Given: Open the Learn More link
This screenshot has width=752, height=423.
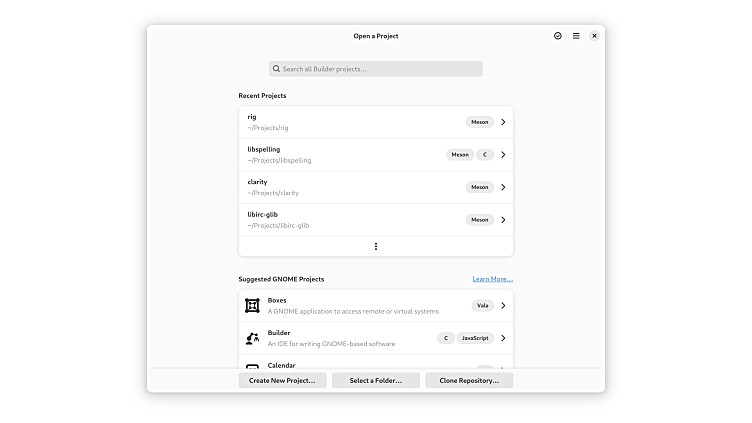Looking at the screenshot, I should pyautogui.click(x=492, y=279).
